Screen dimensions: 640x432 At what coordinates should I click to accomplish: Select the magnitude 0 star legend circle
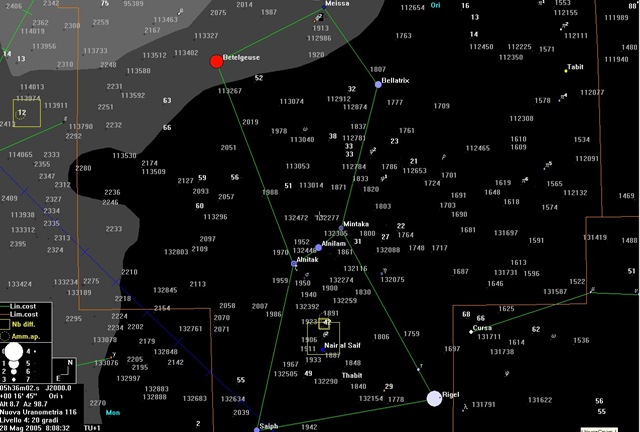[x=14, y=351]
